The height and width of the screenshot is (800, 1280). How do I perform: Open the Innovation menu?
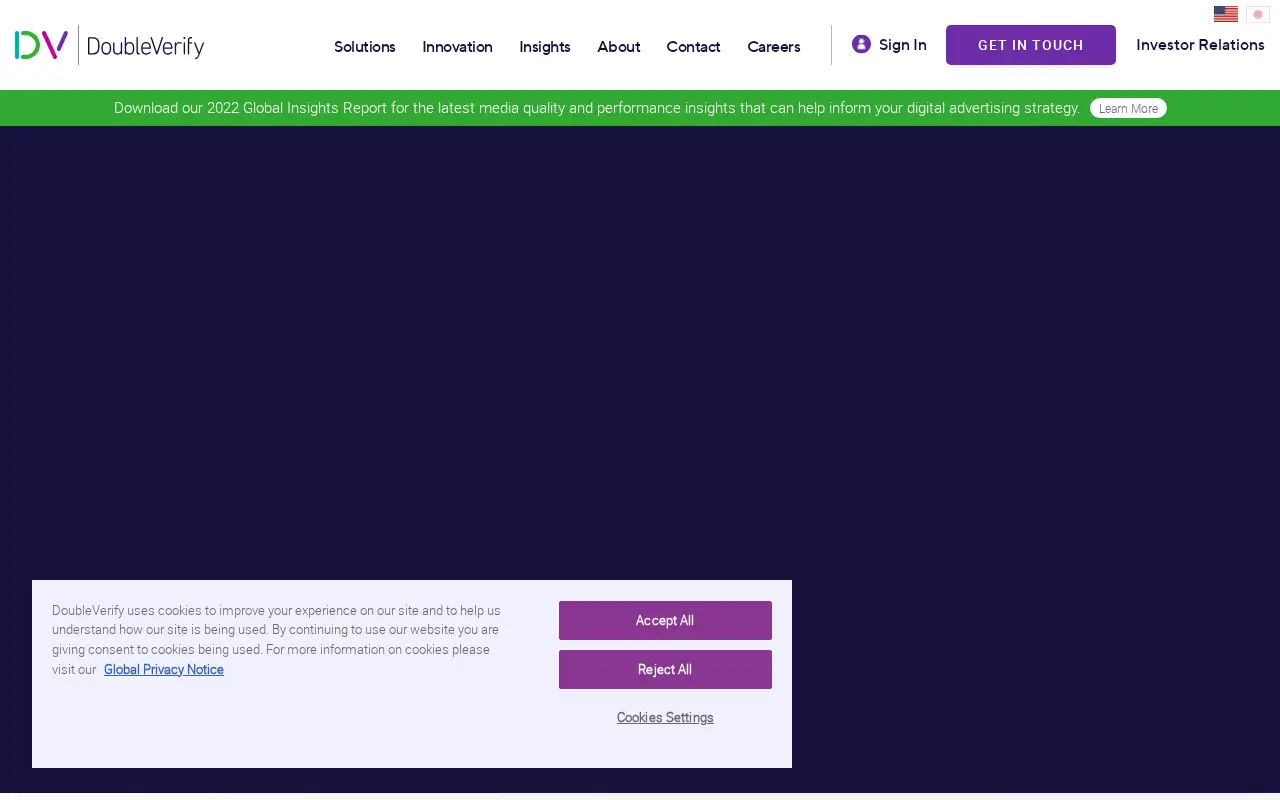pos(457,47)
